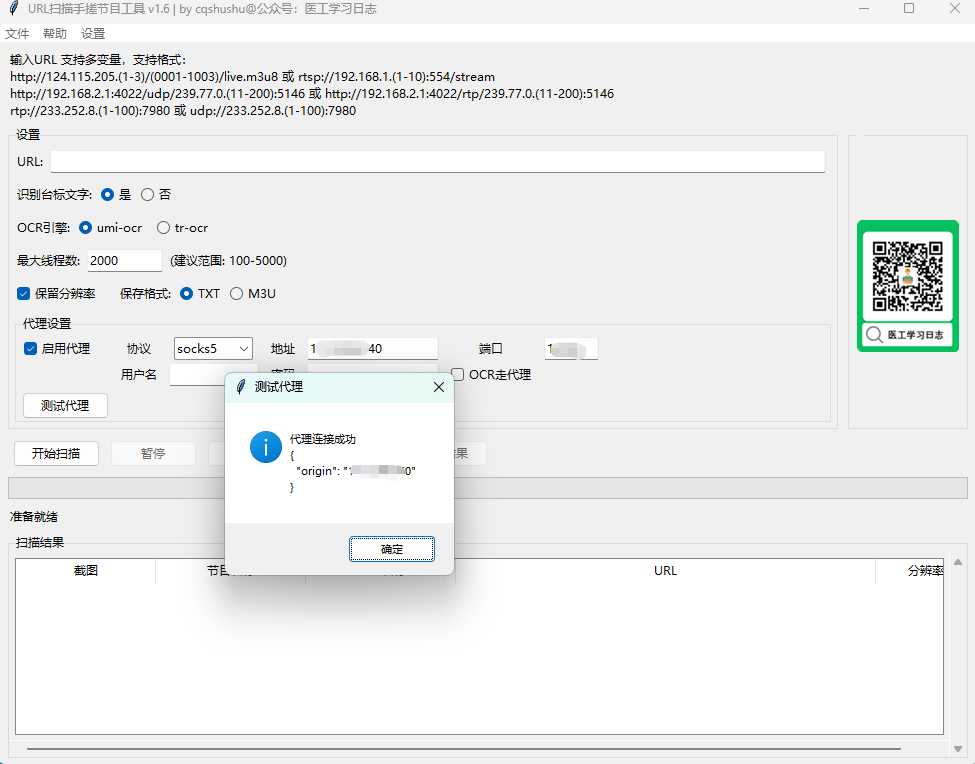Select 否 for 识别台标文字

point(146,195)
